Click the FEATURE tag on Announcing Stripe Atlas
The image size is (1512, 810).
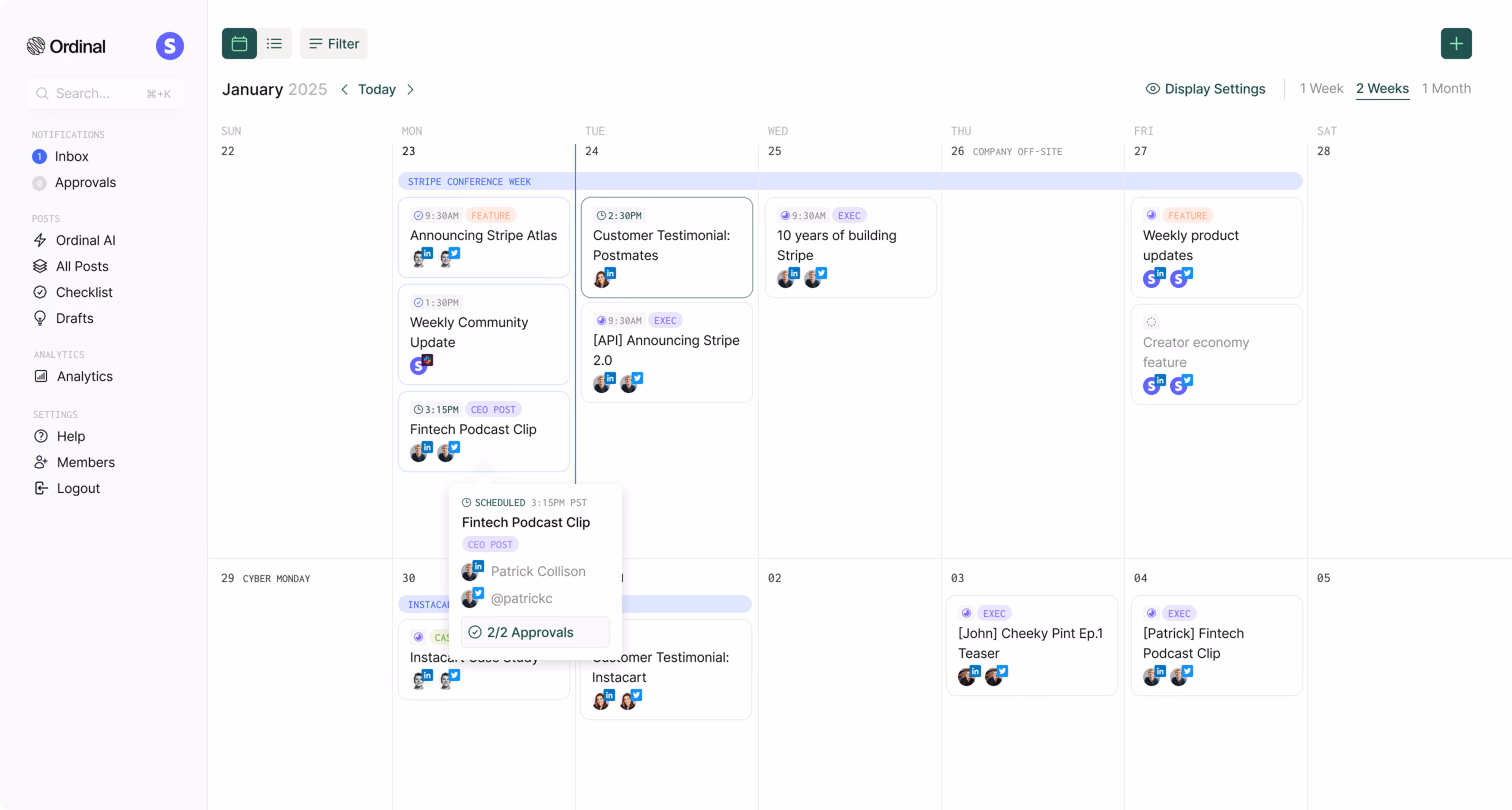pyautogui.click(x=490, y=215)
